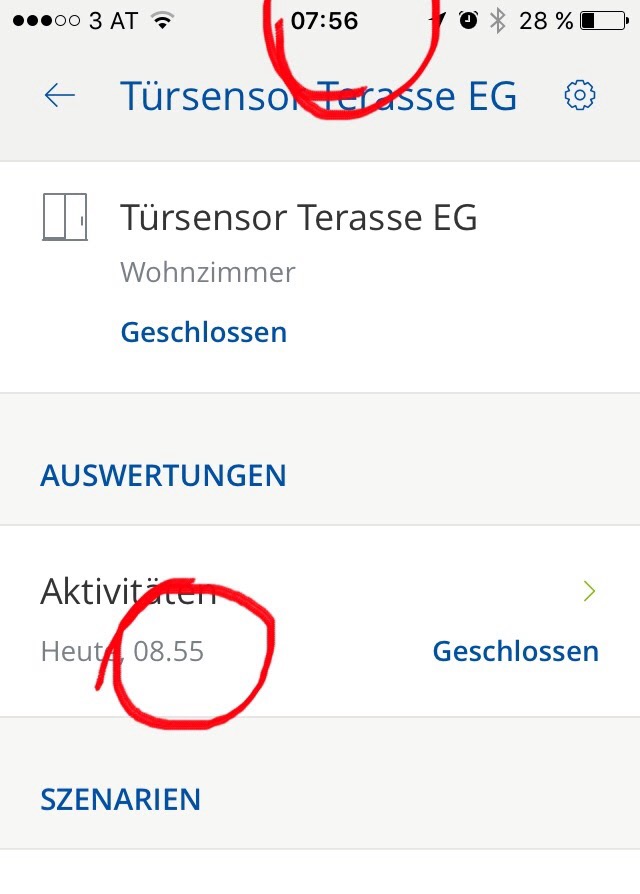Tap the 07:56 clock in status bar

coord(324,20)
